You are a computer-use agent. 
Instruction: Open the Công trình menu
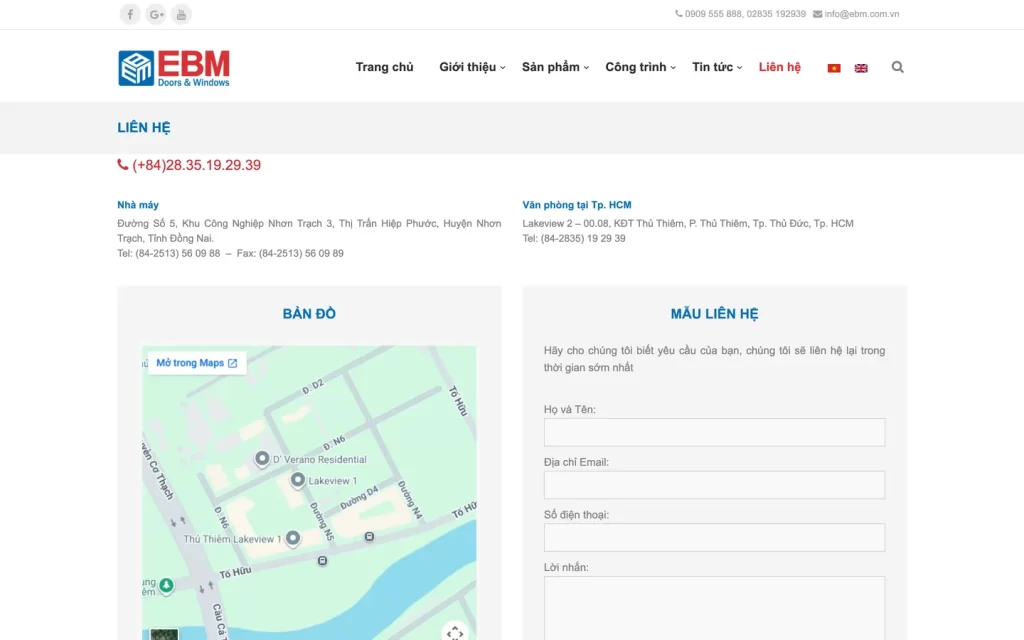(635, 67)
